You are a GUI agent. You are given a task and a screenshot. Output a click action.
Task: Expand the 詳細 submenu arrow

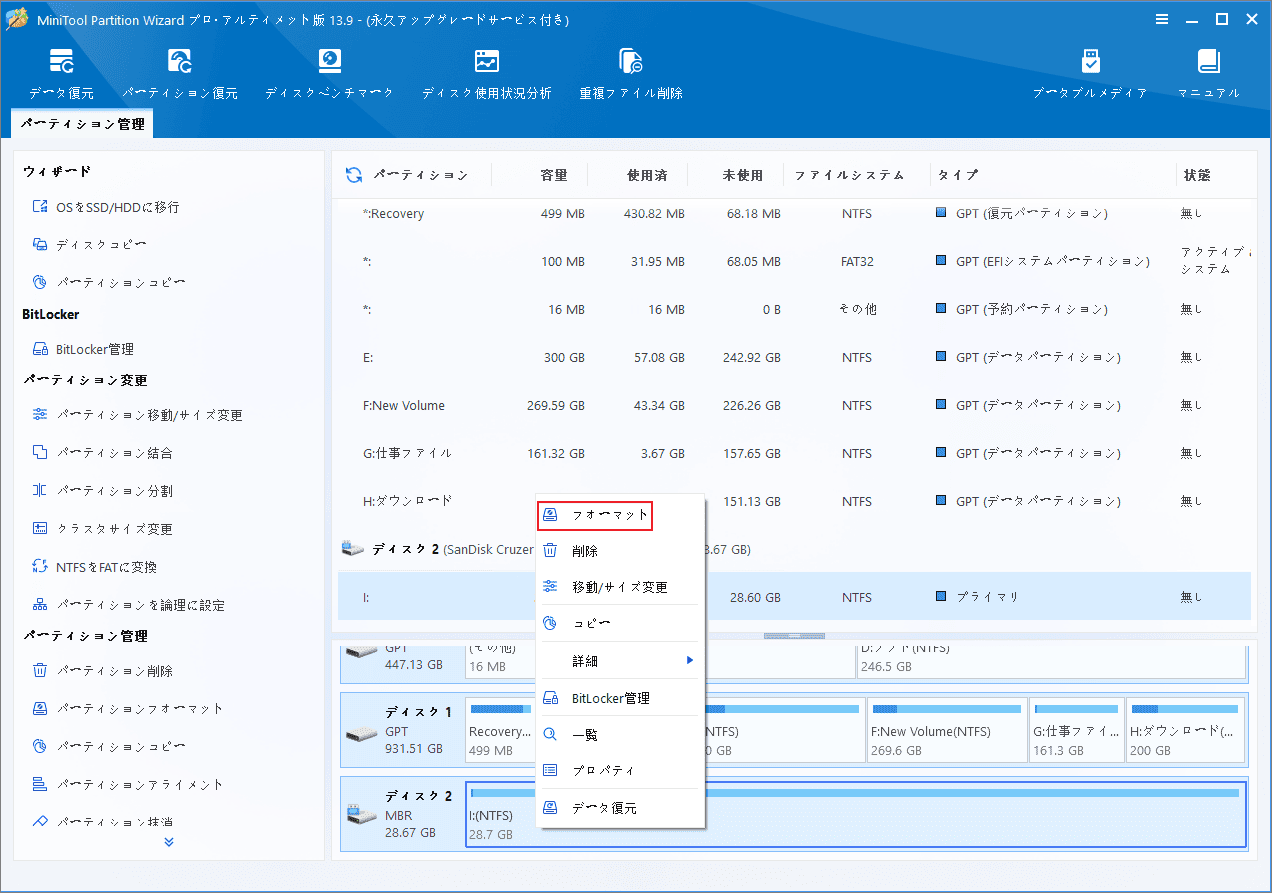pos(689,661)
